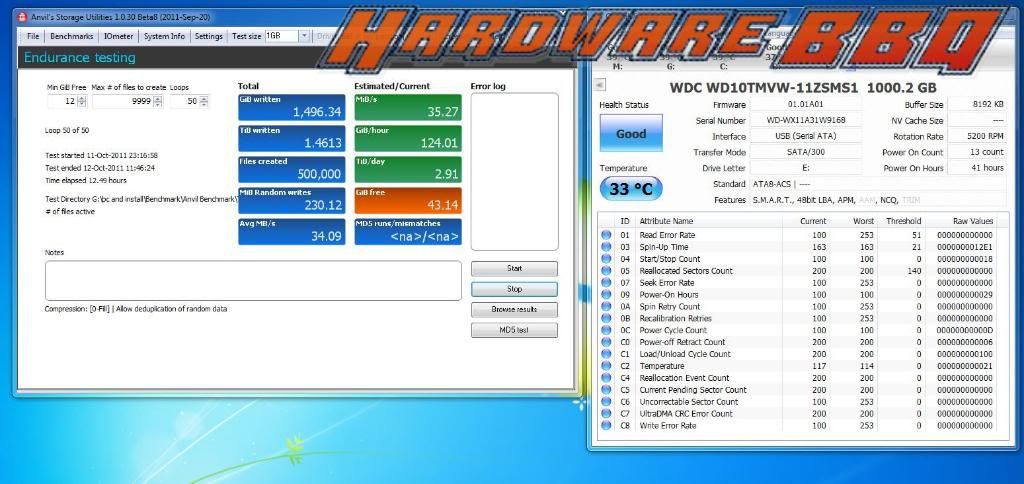1024x484 pixels.
Task: Open the Benchmarks menu
Action: coord(72,36)
